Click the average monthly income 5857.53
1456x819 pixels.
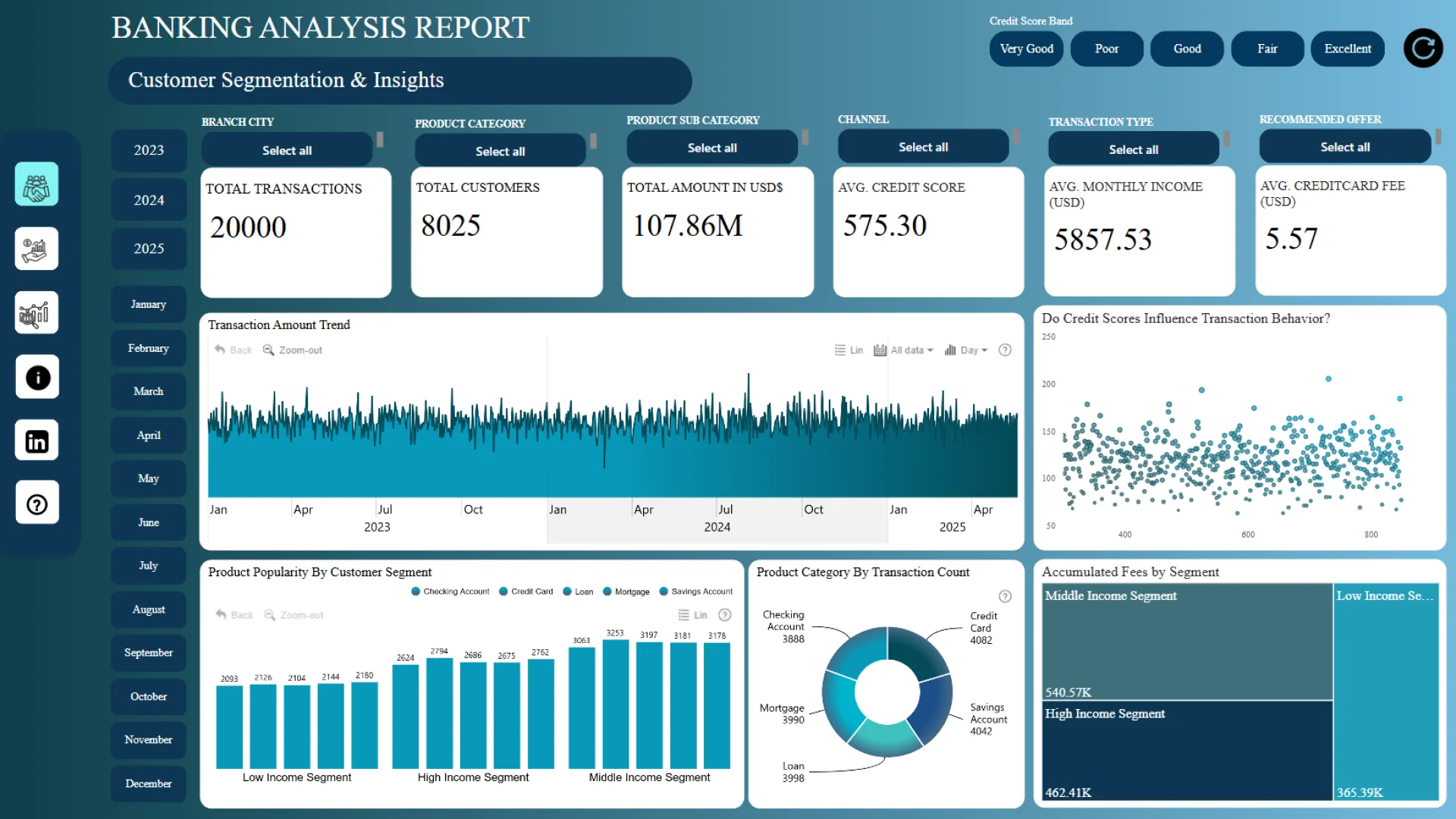click(x=1103, y=240)
